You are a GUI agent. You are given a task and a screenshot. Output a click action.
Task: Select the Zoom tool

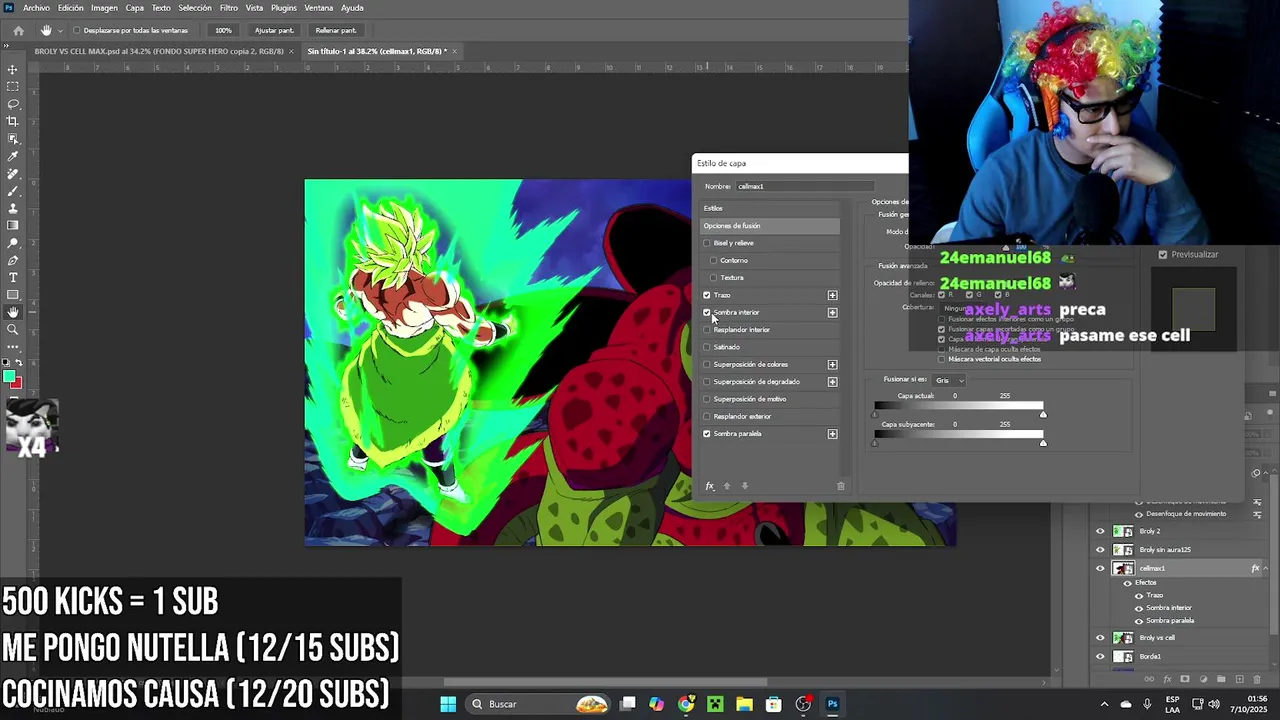(x=13, y=329)
